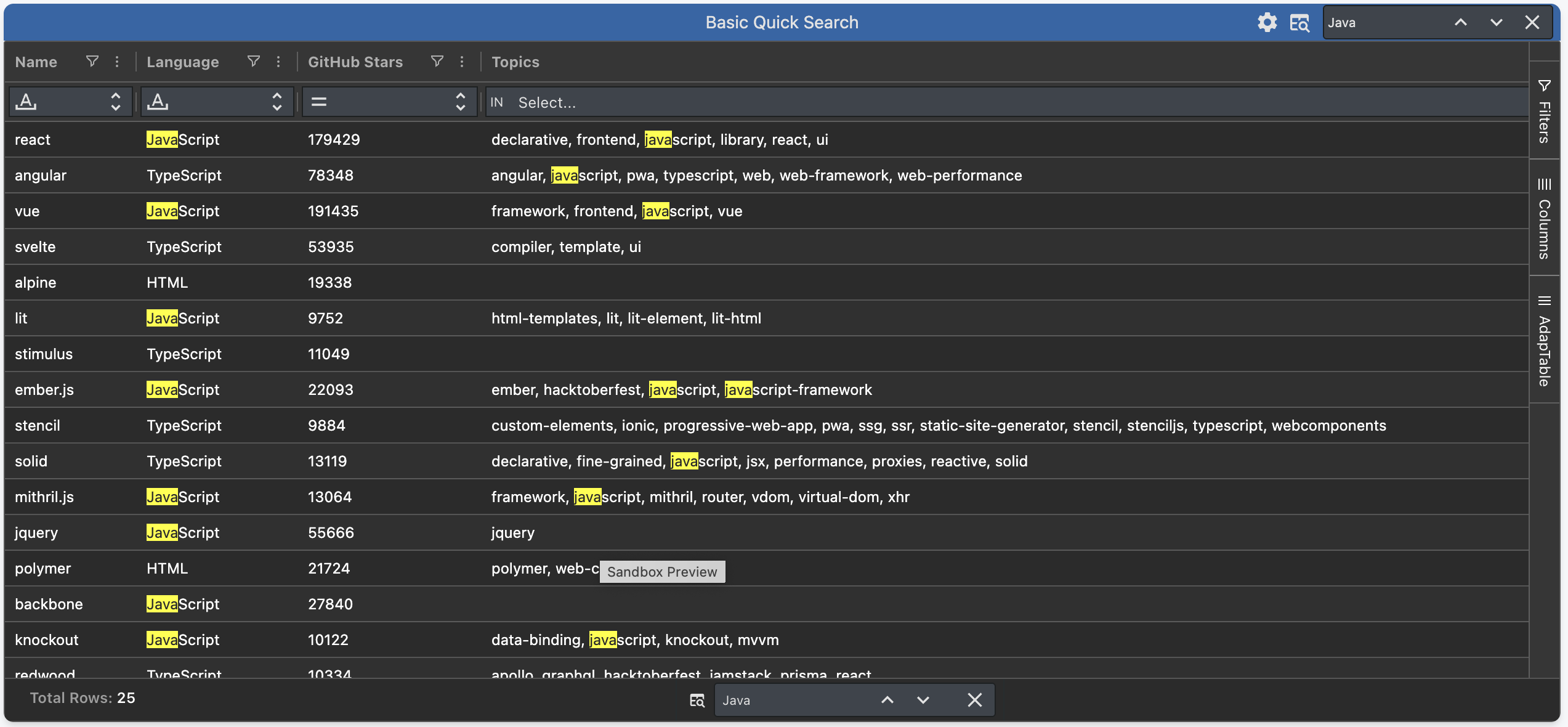This screenshot has height=727, width=1568.
Task: Select lit's topics cell
Action: click(1005, 319)
